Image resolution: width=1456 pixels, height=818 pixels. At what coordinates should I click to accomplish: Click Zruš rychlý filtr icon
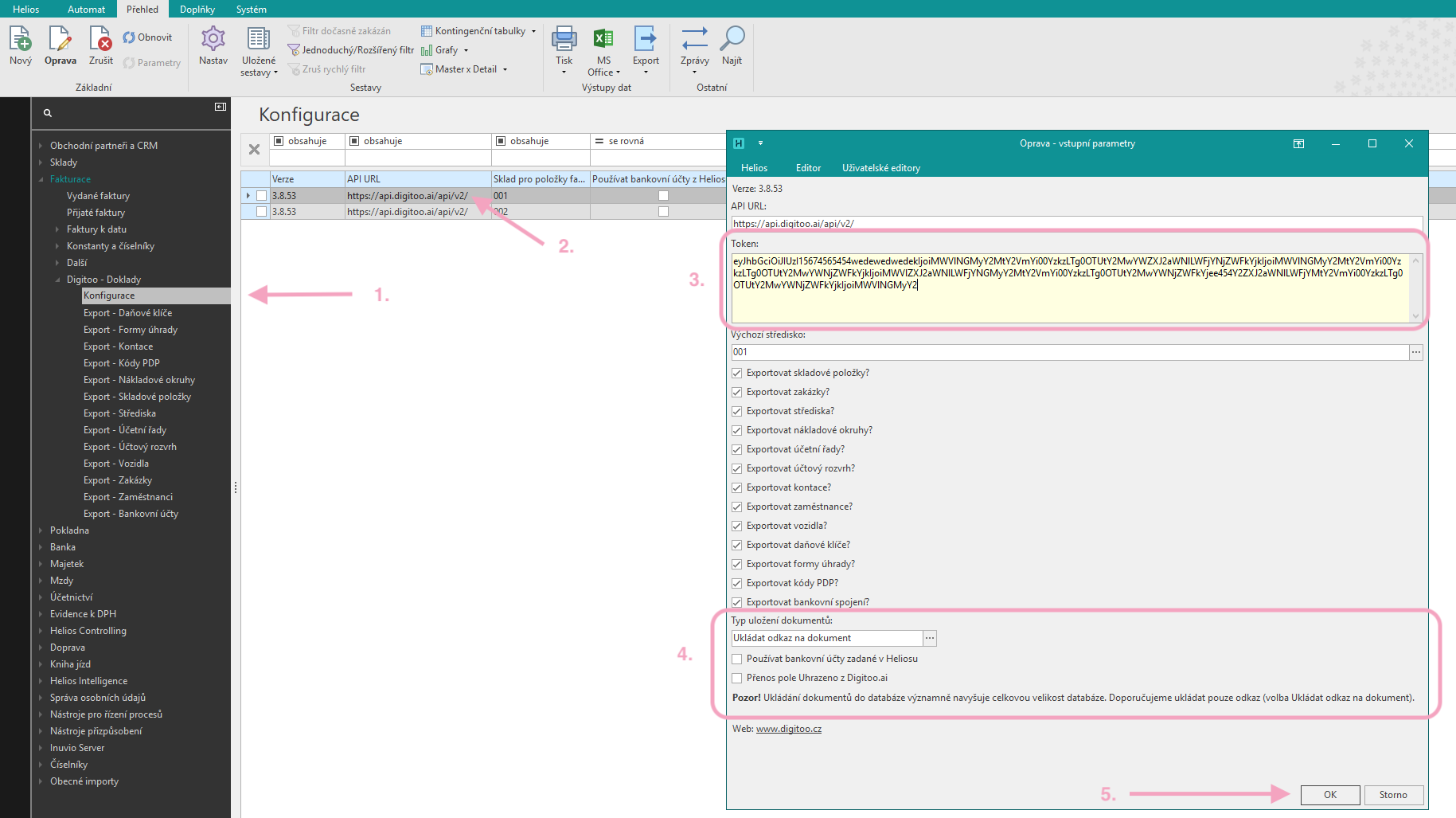(295, 69)
